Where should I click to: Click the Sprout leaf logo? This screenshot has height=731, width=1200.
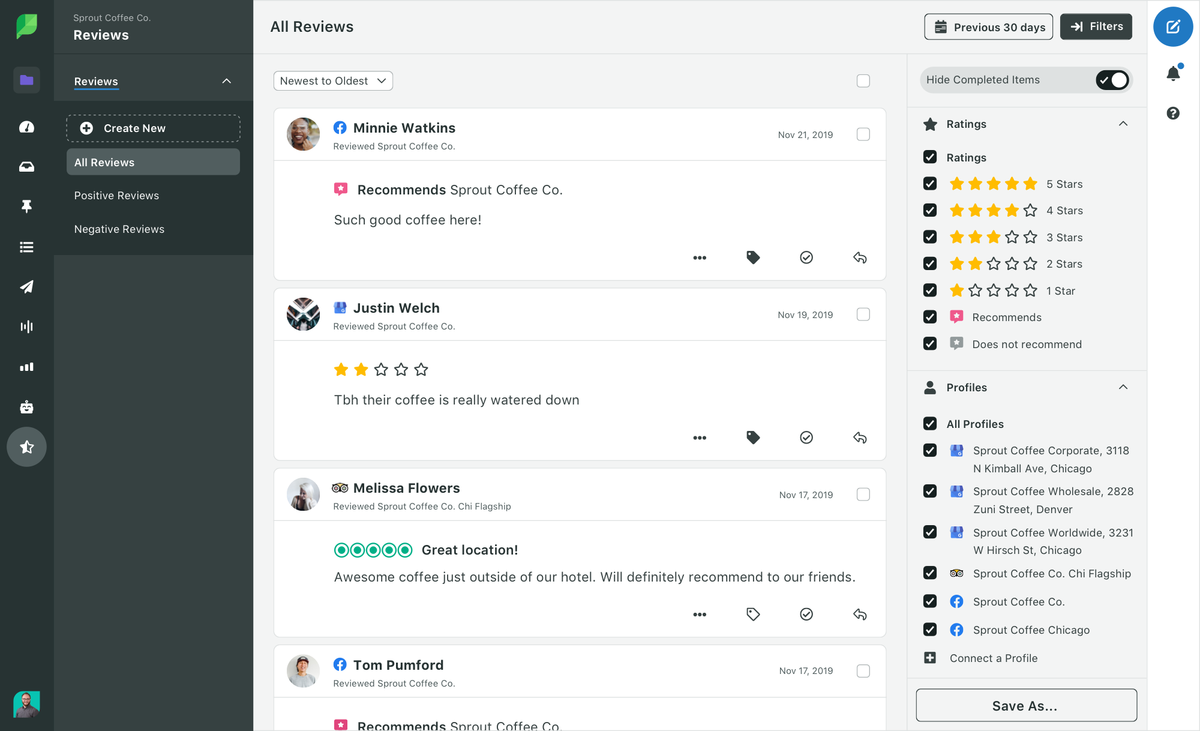pos(27,26)
